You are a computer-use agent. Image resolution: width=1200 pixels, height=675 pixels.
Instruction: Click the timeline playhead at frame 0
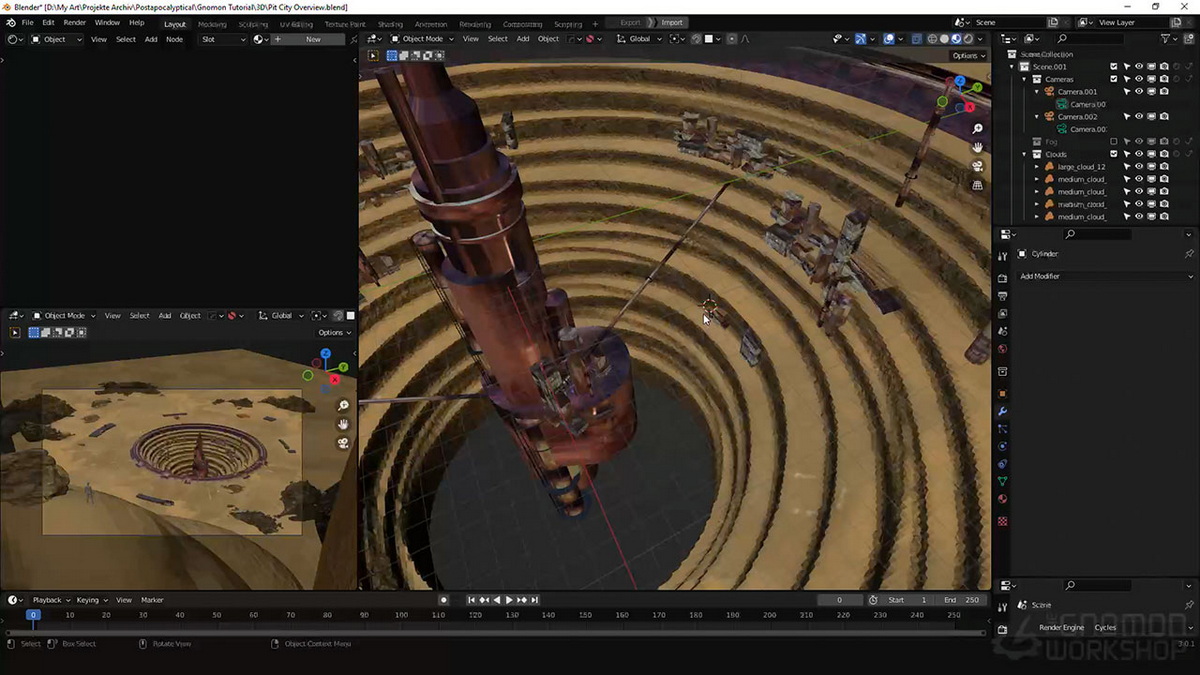(33, 615)
